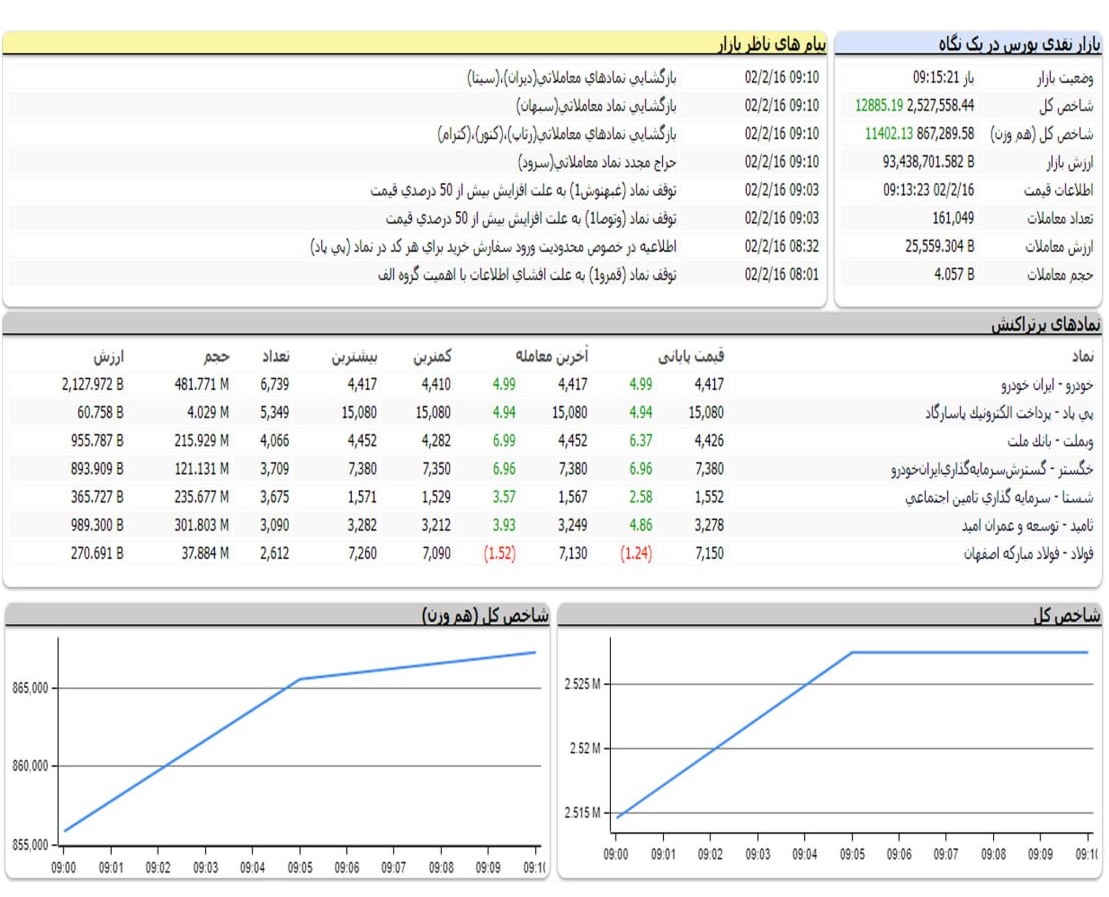
Task: Open the message about reopening (دیران),(سیتا)
Action: coord(571,77)
